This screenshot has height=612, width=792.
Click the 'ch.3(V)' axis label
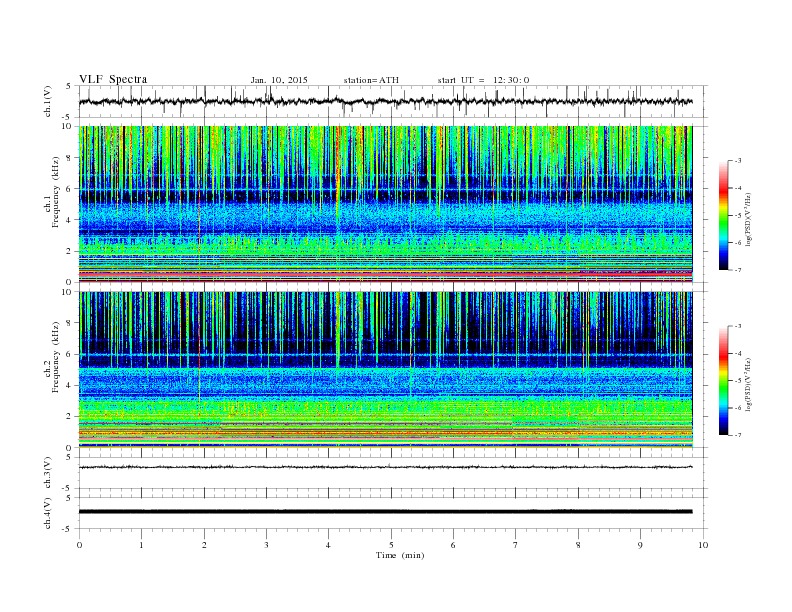[48, 473]
